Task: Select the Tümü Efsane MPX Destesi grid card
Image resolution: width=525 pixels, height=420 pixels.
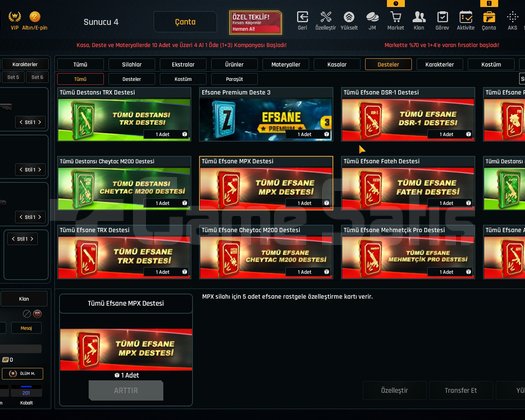Action: point(266,183)
